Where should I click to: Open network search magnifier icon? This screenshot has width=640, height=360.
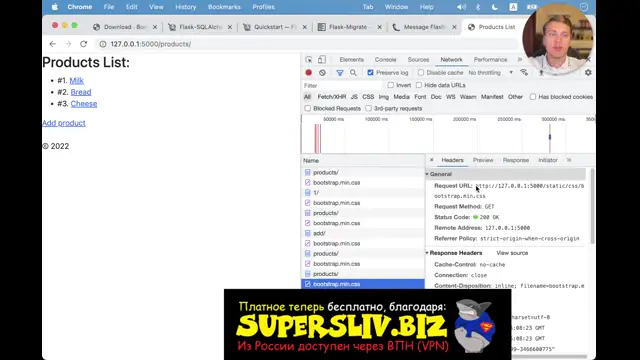[x=353, y=73]
